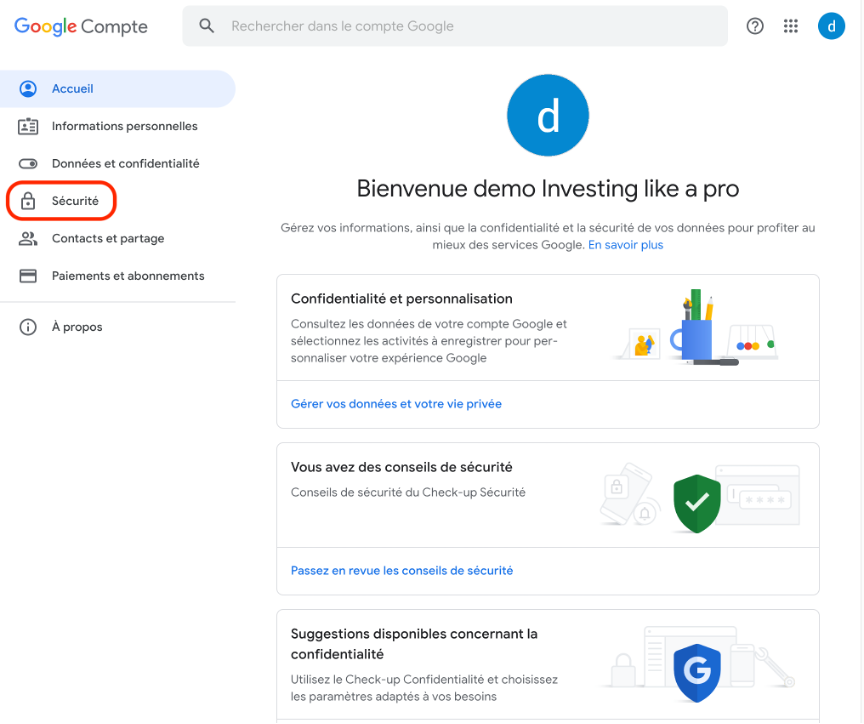The image size is (864, 724).
Task: Open the help question mark icon
Action: tap(755, 26)
